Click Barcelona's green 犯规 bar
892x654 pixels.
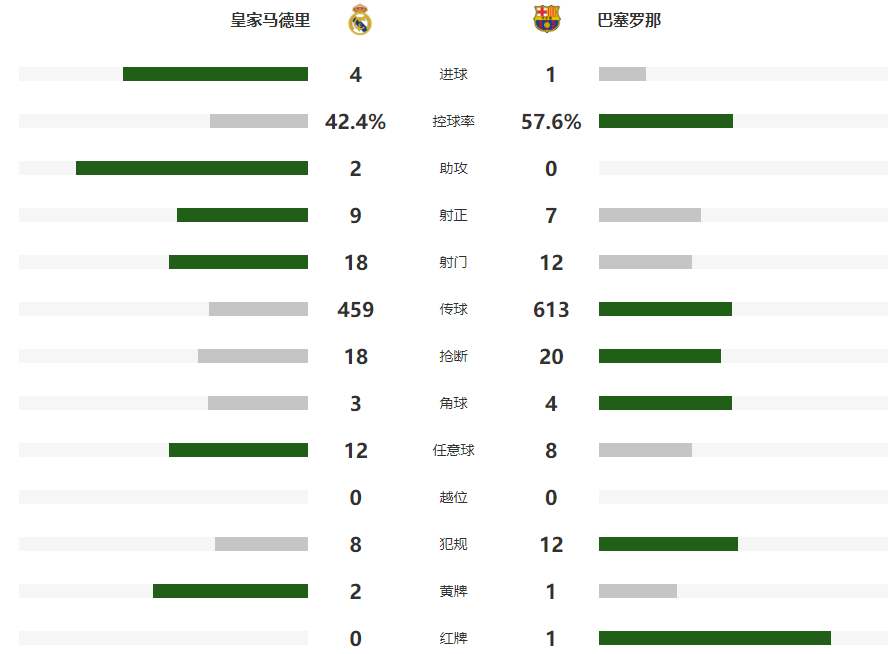point(668,544)
